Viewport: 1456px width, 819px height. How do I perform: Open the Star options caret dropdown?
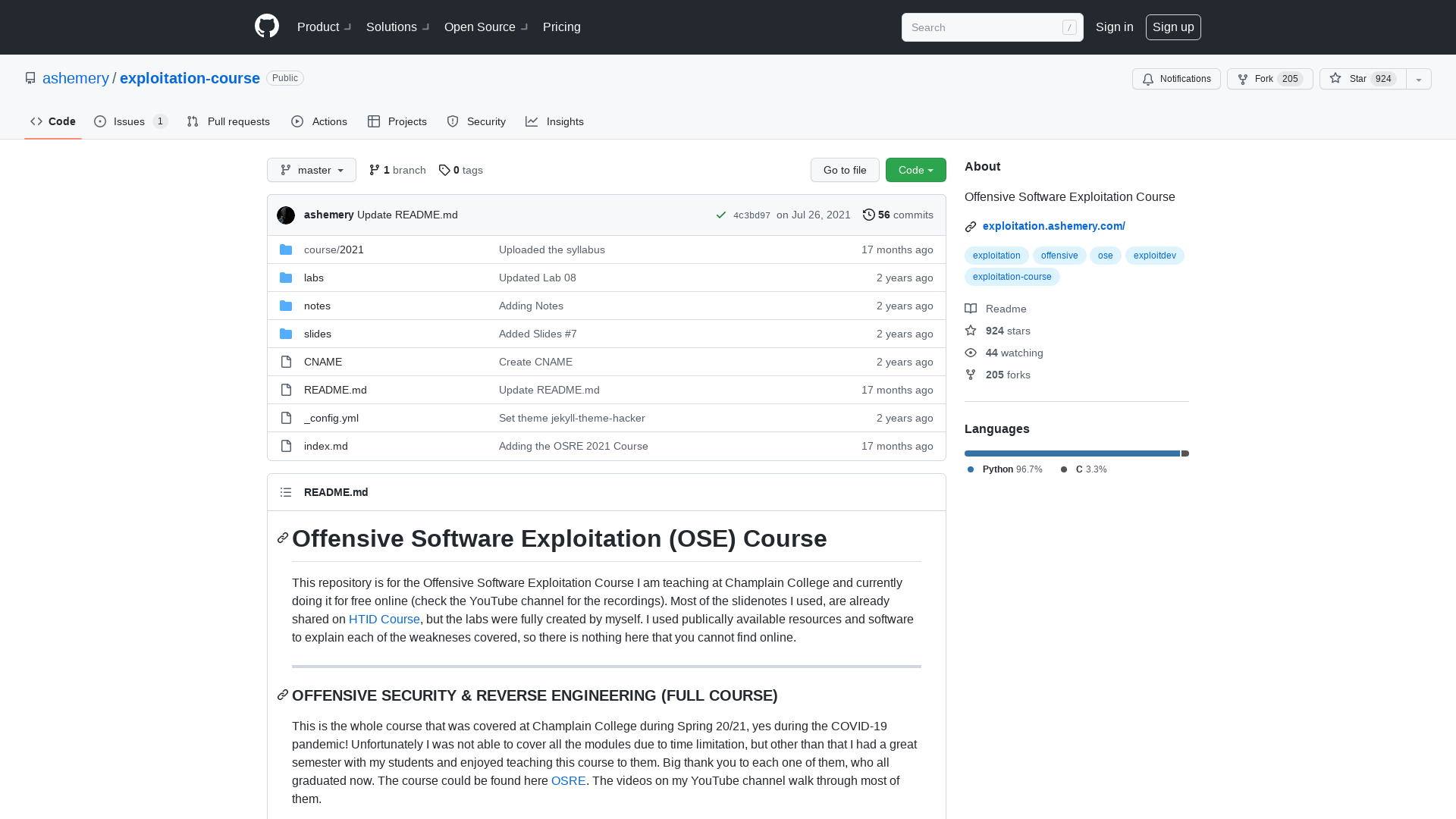1418,79
